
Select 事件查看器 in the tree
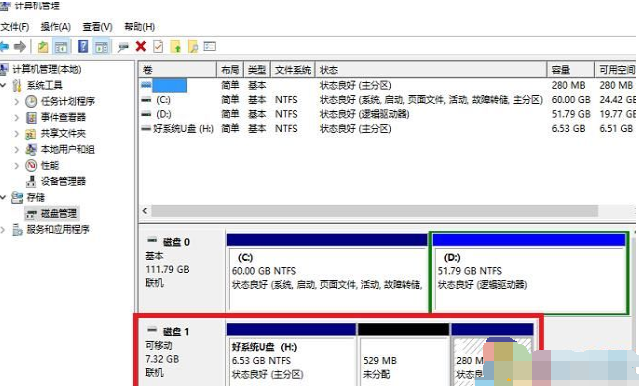(63, 117)
